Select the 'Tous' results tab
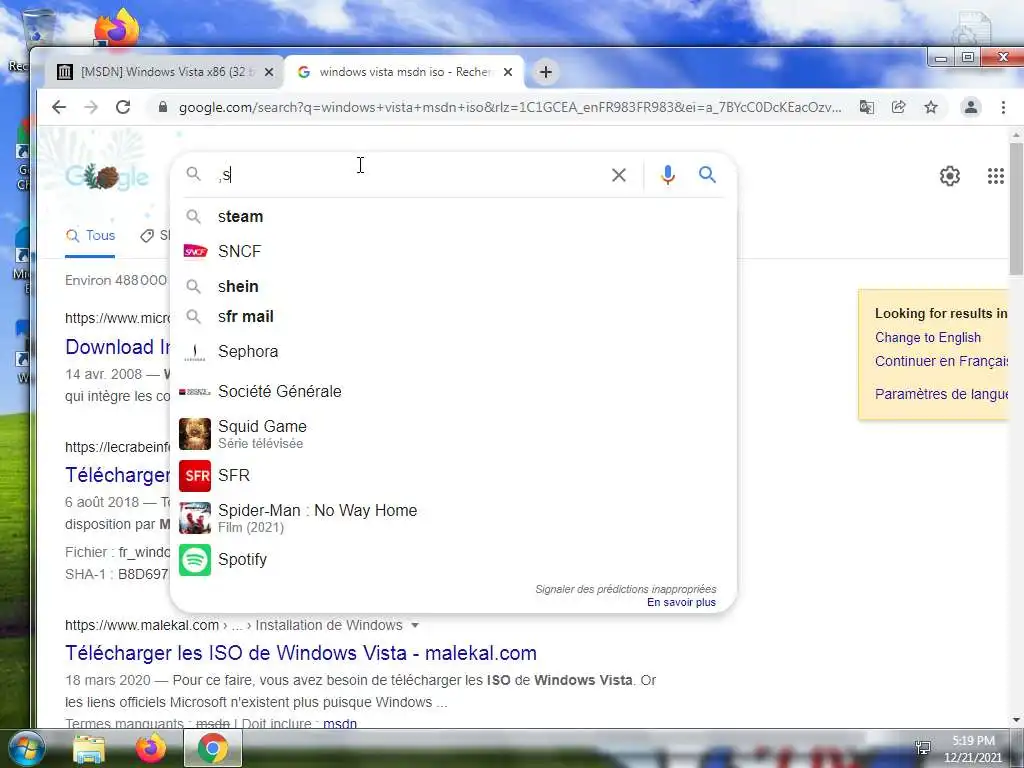Screen dimensions: 1024x768 (90, 236)
